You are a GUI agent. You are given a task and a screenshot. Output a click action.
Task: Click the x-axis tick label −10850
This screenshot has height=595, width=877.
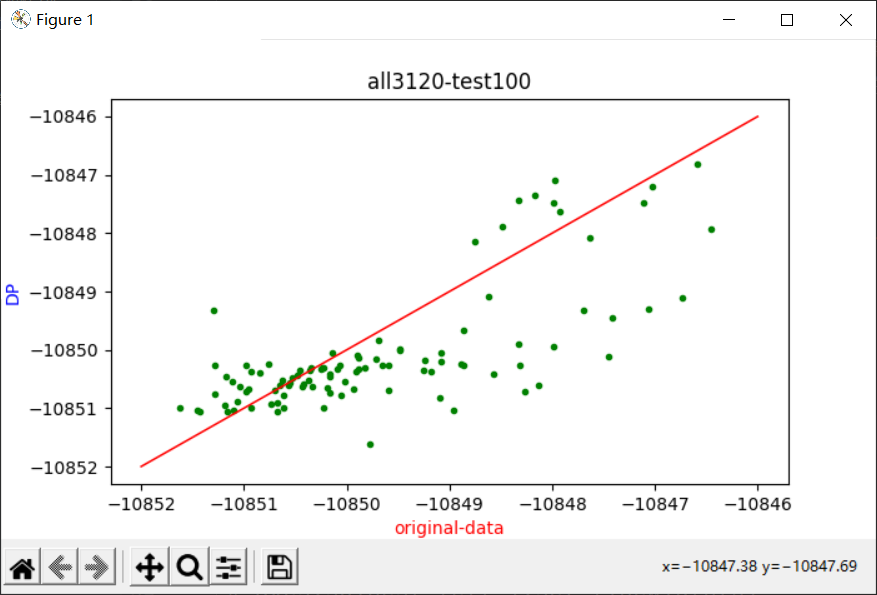coord(347,504)
